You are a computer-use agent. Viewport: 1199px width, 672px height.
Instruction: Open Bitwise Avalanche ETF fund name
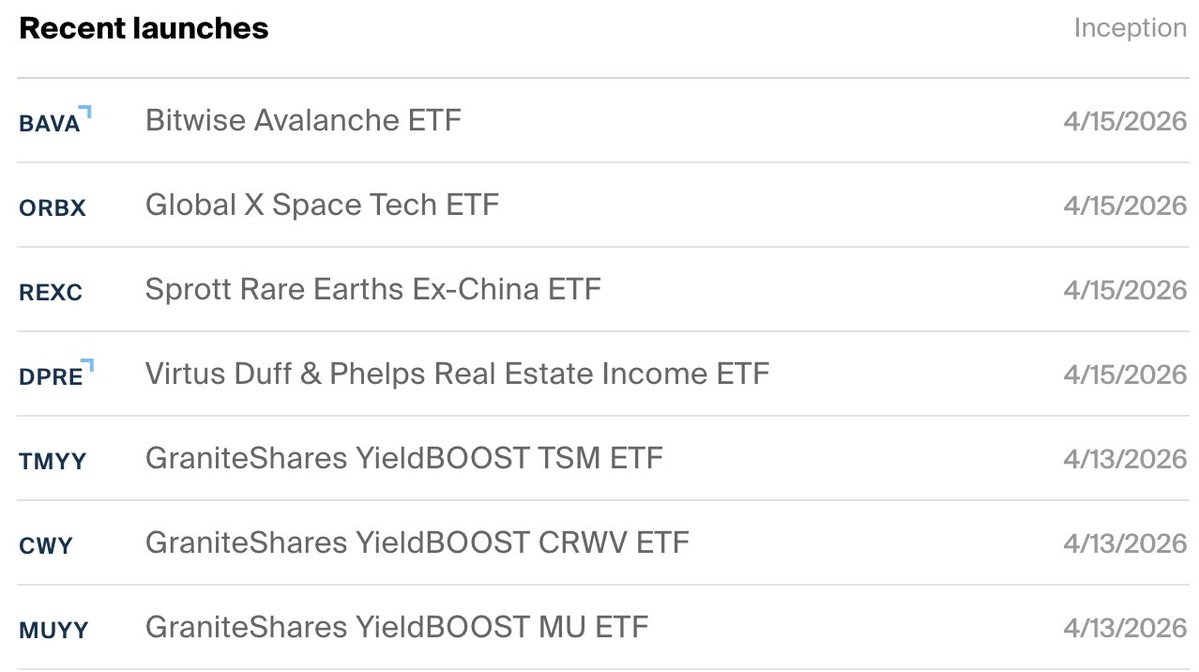pos(303,121)
